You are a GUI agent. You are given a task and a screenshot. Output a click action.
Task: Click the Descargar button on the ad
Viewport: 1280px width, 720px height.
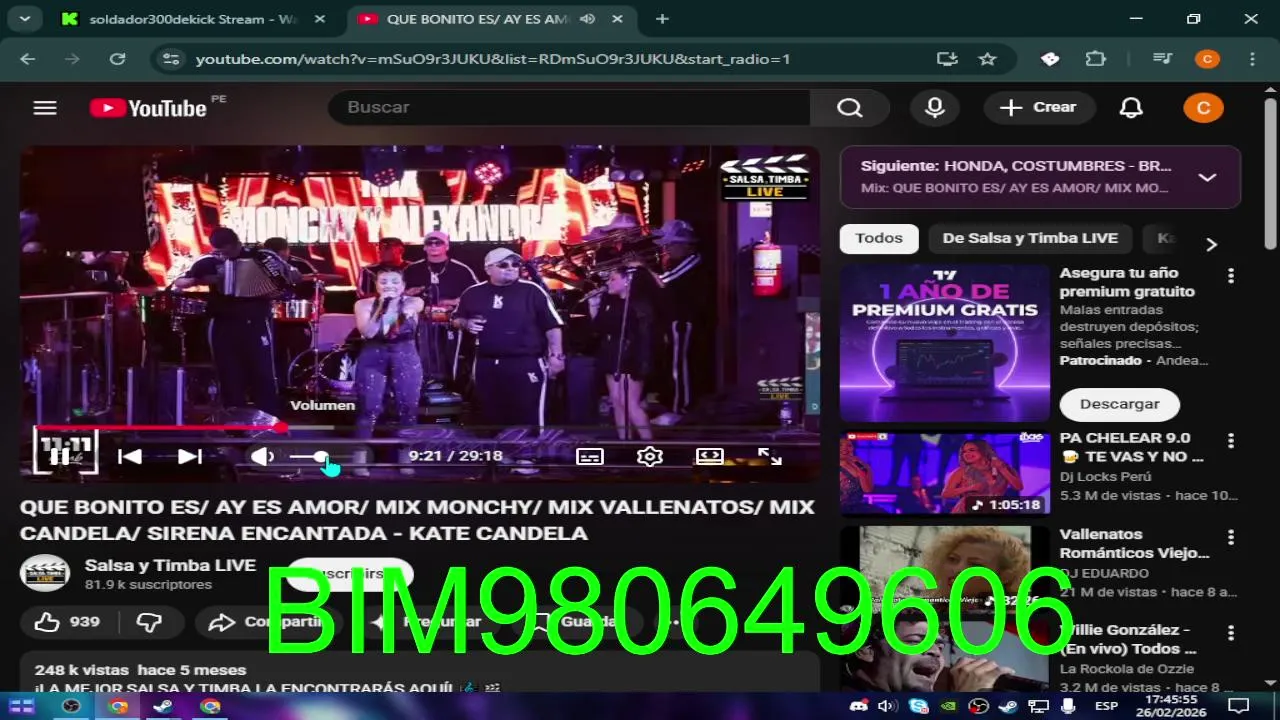pyautogui.click(x=1120, y=404)
